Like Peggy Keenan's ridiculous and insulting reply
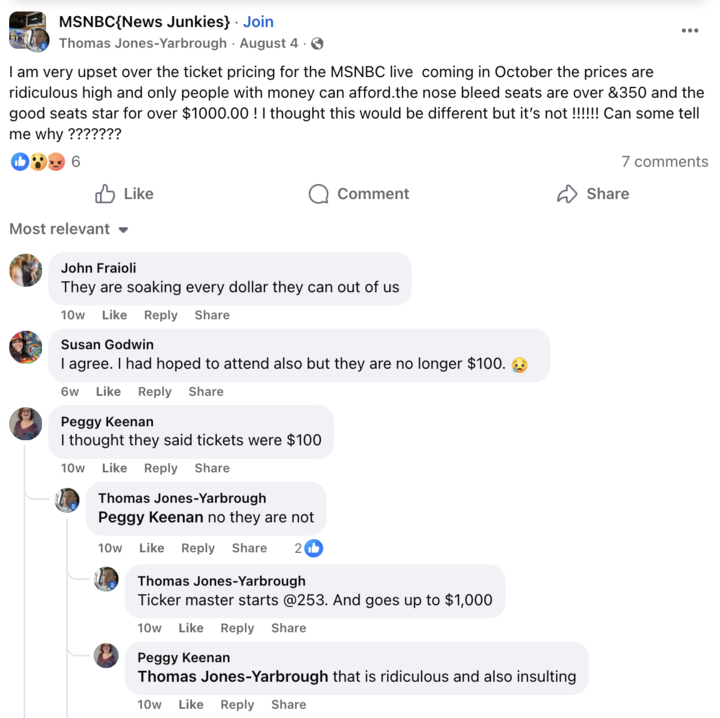 [191, 704]
